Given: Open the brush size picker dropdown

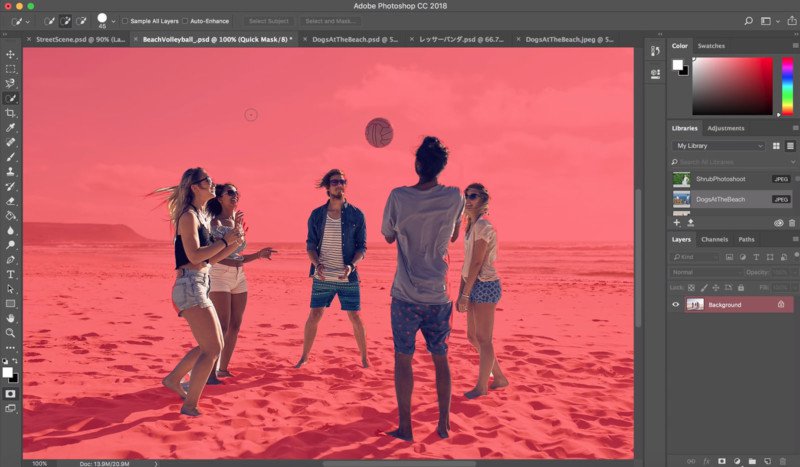Looking at the screenshot, I should [113, 21].
